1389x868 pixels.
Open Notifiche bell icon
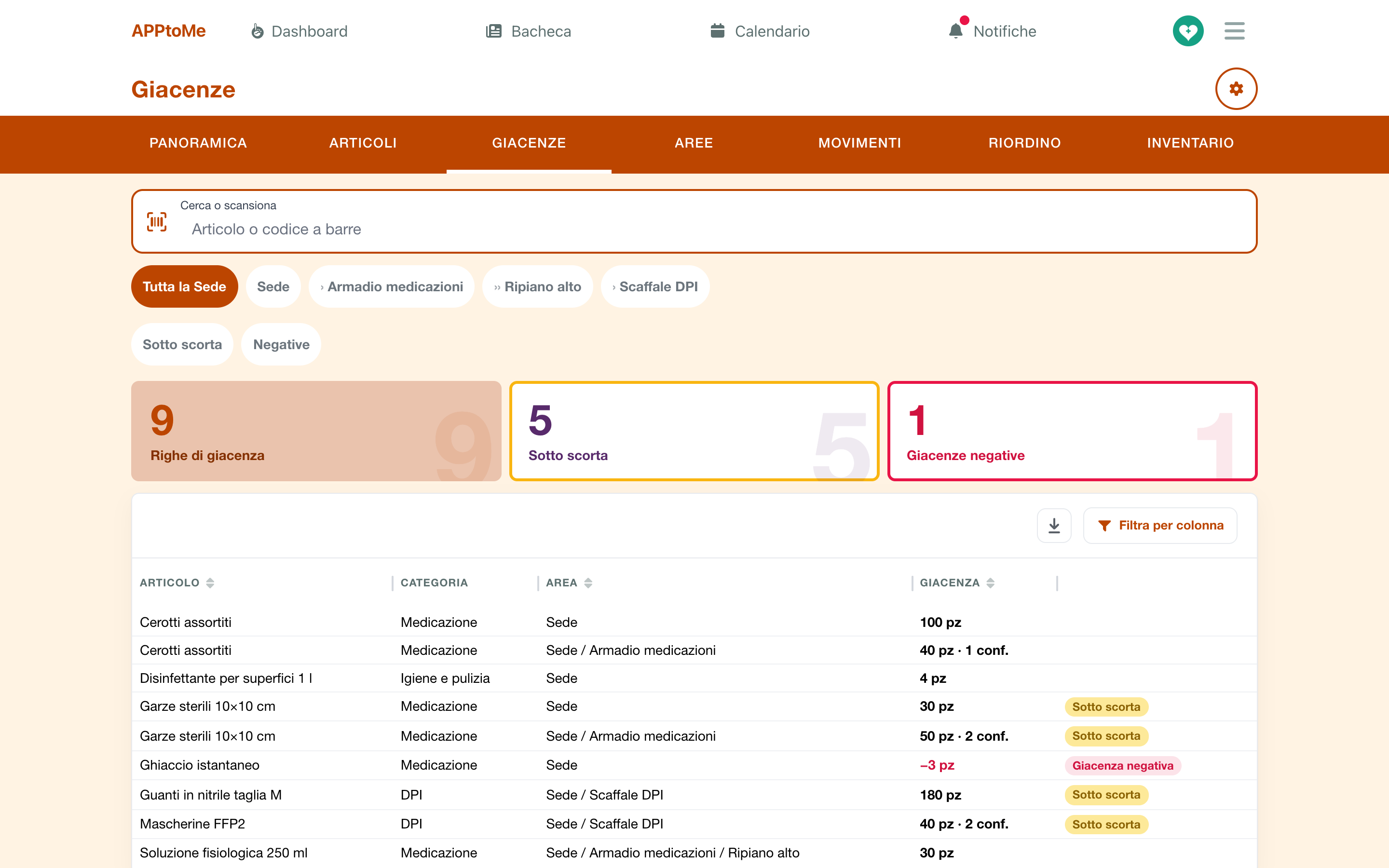tap(955, 31)
